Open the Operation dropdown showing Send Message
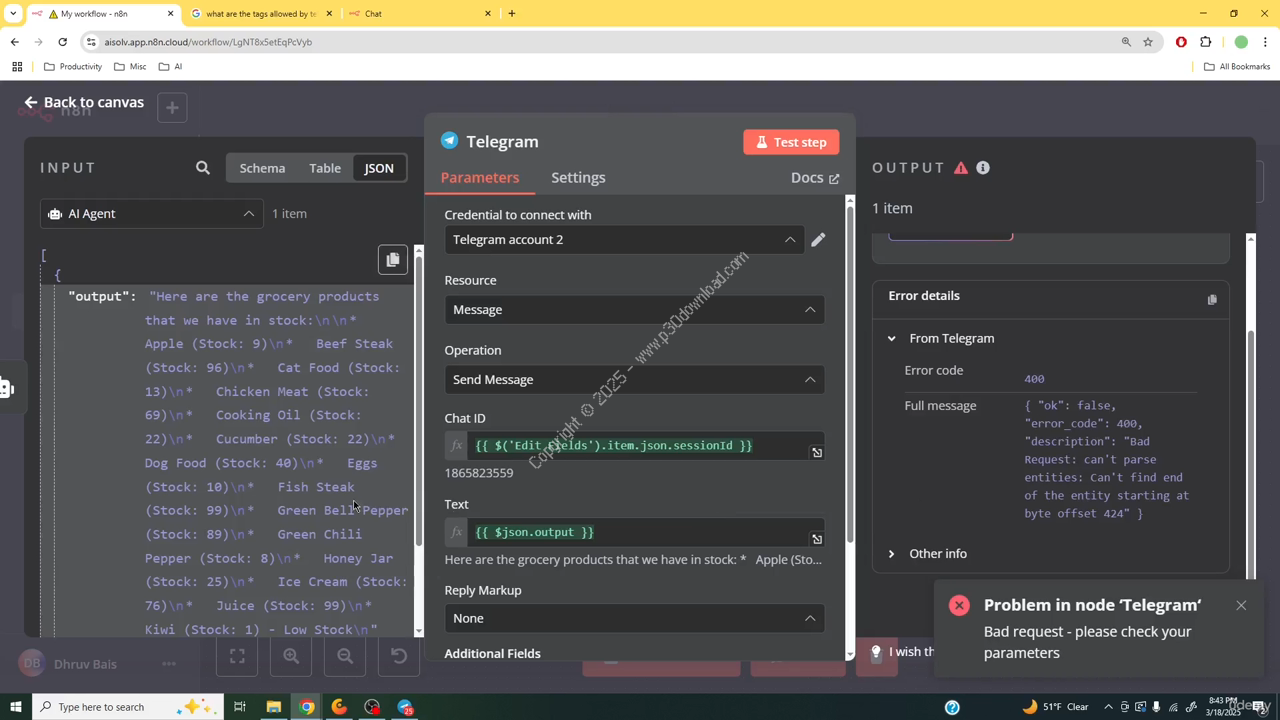This screenshot has width=1280, height=720. tap(634, 380)
